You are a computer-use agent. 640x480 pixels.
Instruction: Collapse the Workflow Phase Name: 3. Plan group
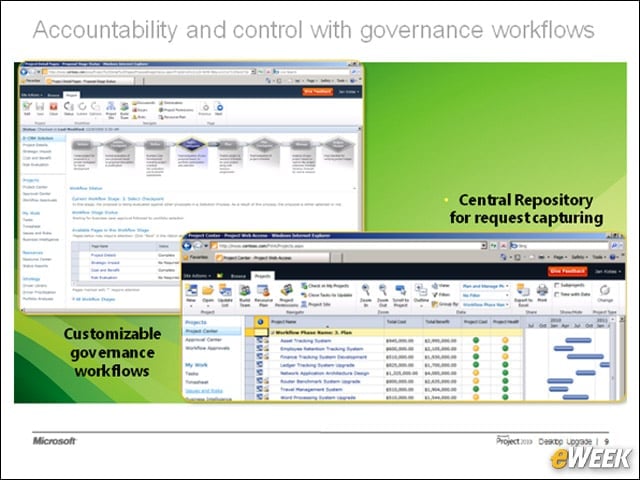tap(273, 333)
